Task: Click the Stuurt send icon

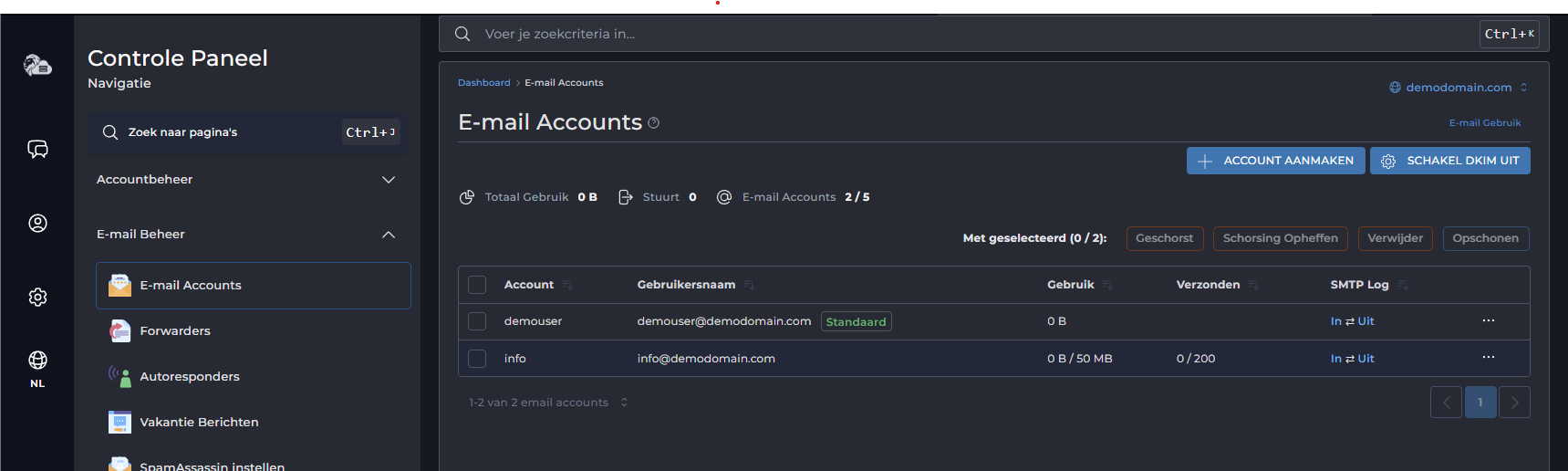Action: [x=626, y=197]
